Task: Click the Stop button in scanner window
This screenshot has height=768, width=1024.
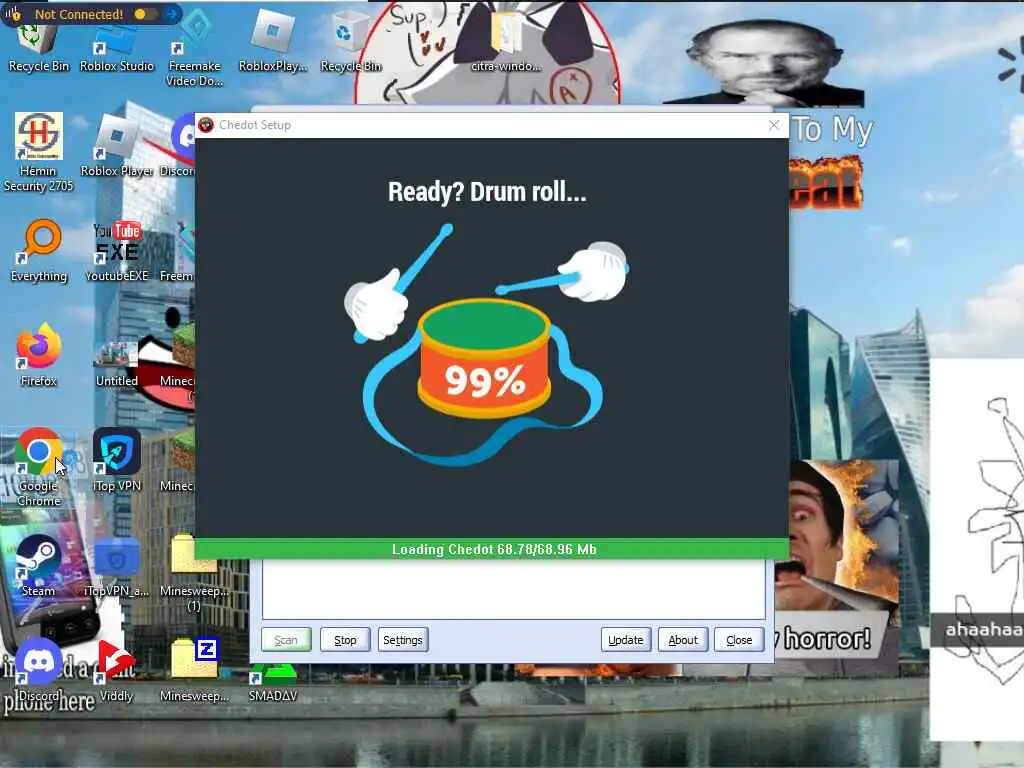Action: pyautogui.click(x=345, y=640)
